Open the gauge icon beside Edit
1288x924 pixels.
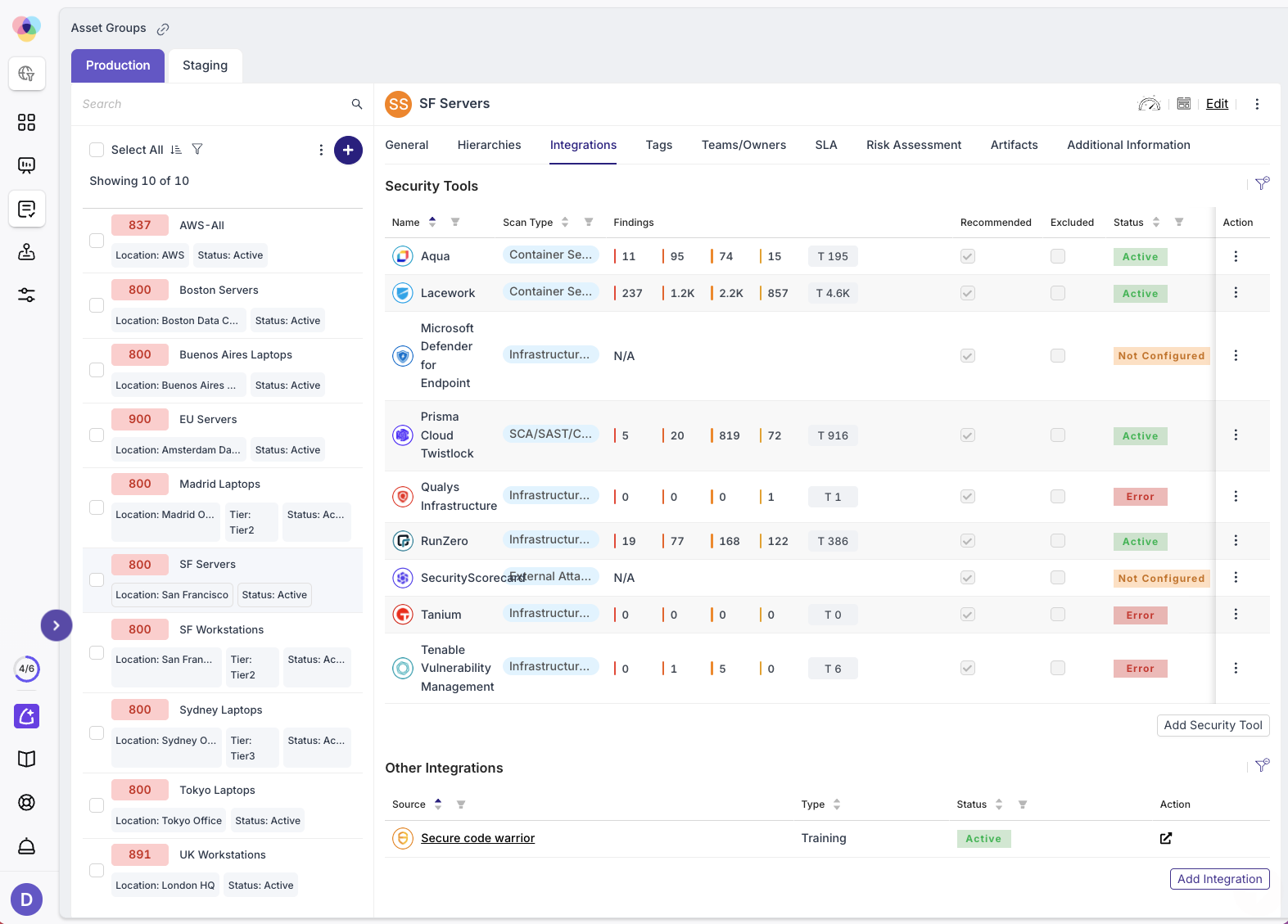click(x=1149, y=104)
